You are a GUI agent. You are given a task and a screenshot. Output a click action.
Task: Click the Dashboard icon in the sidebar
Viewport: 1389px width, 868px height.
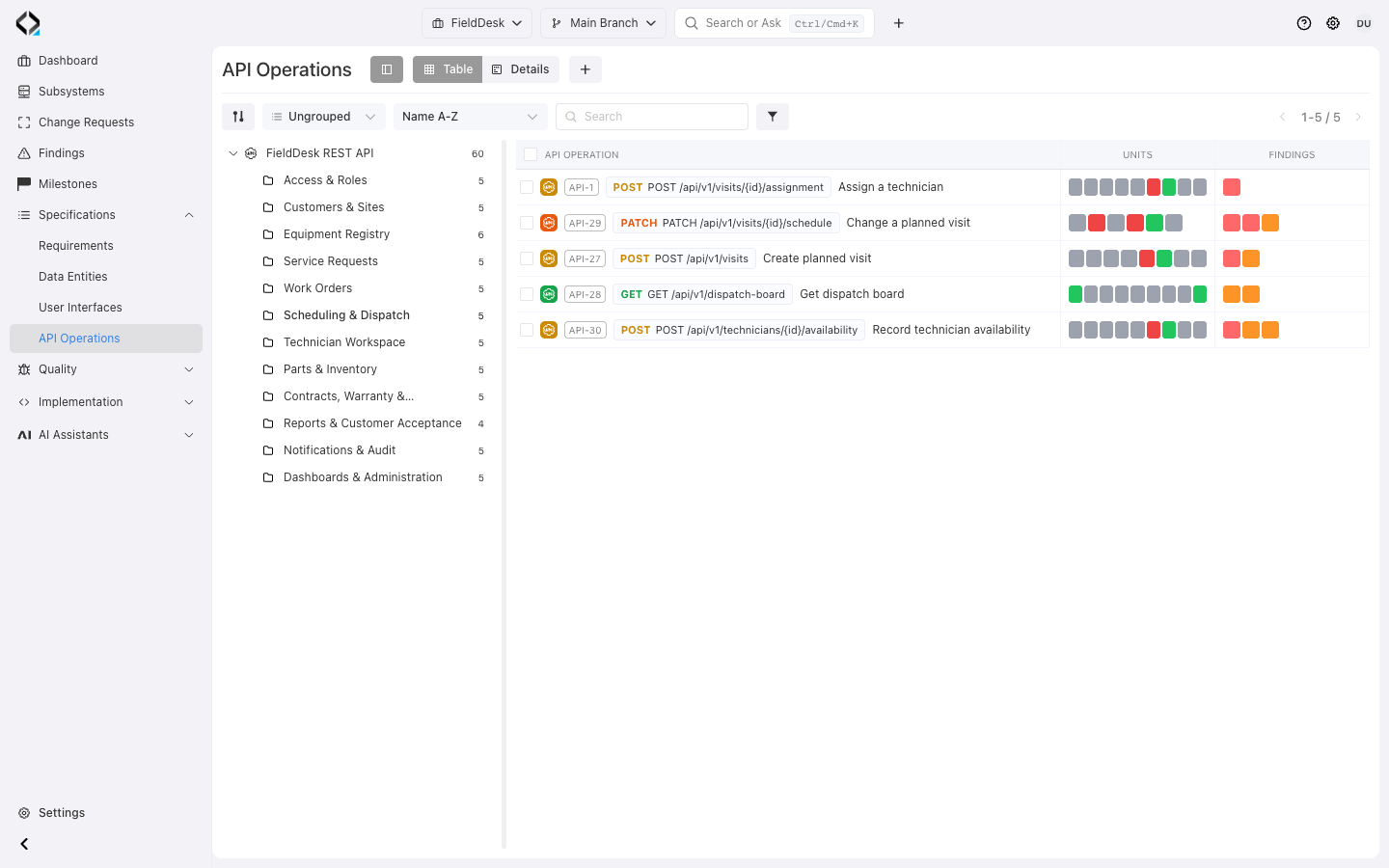pyautogui.click(x=24, y=61)
